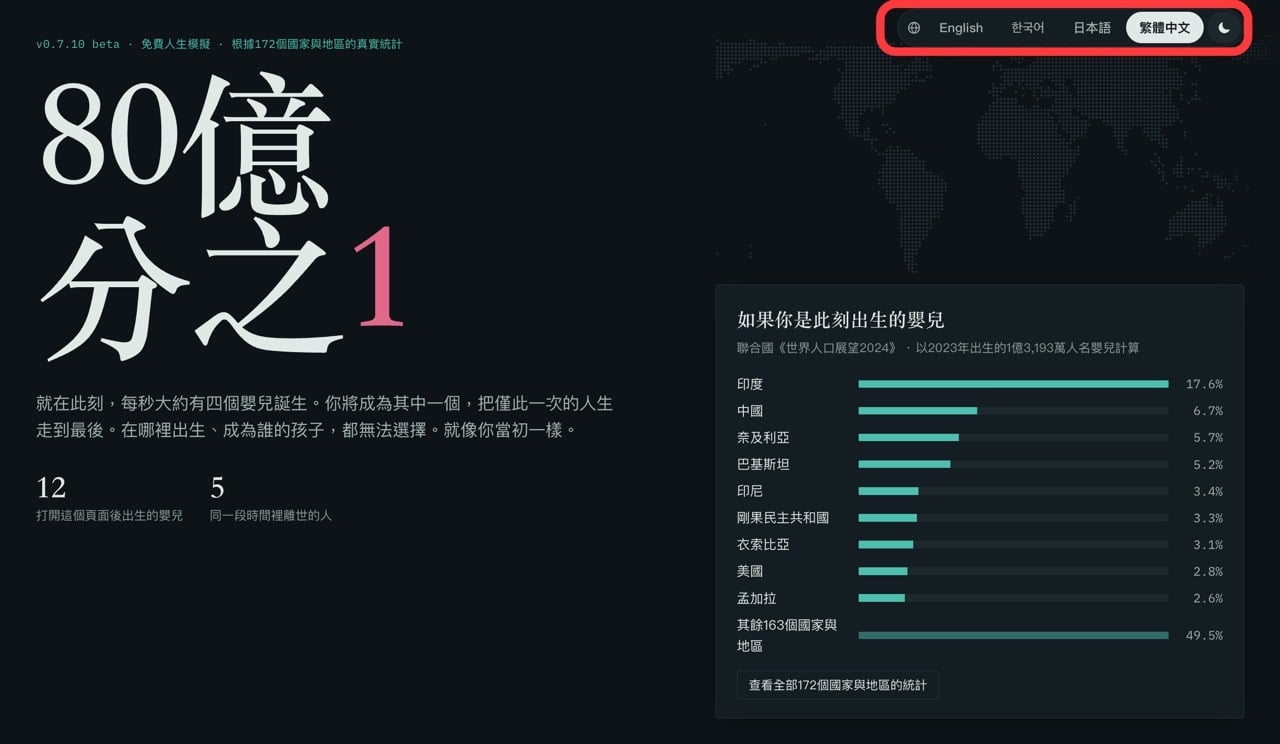This screenshot has height=744, width=1280.
Task: Select the 其餘163個國家與地區 label
Action: tap(787, 635)
